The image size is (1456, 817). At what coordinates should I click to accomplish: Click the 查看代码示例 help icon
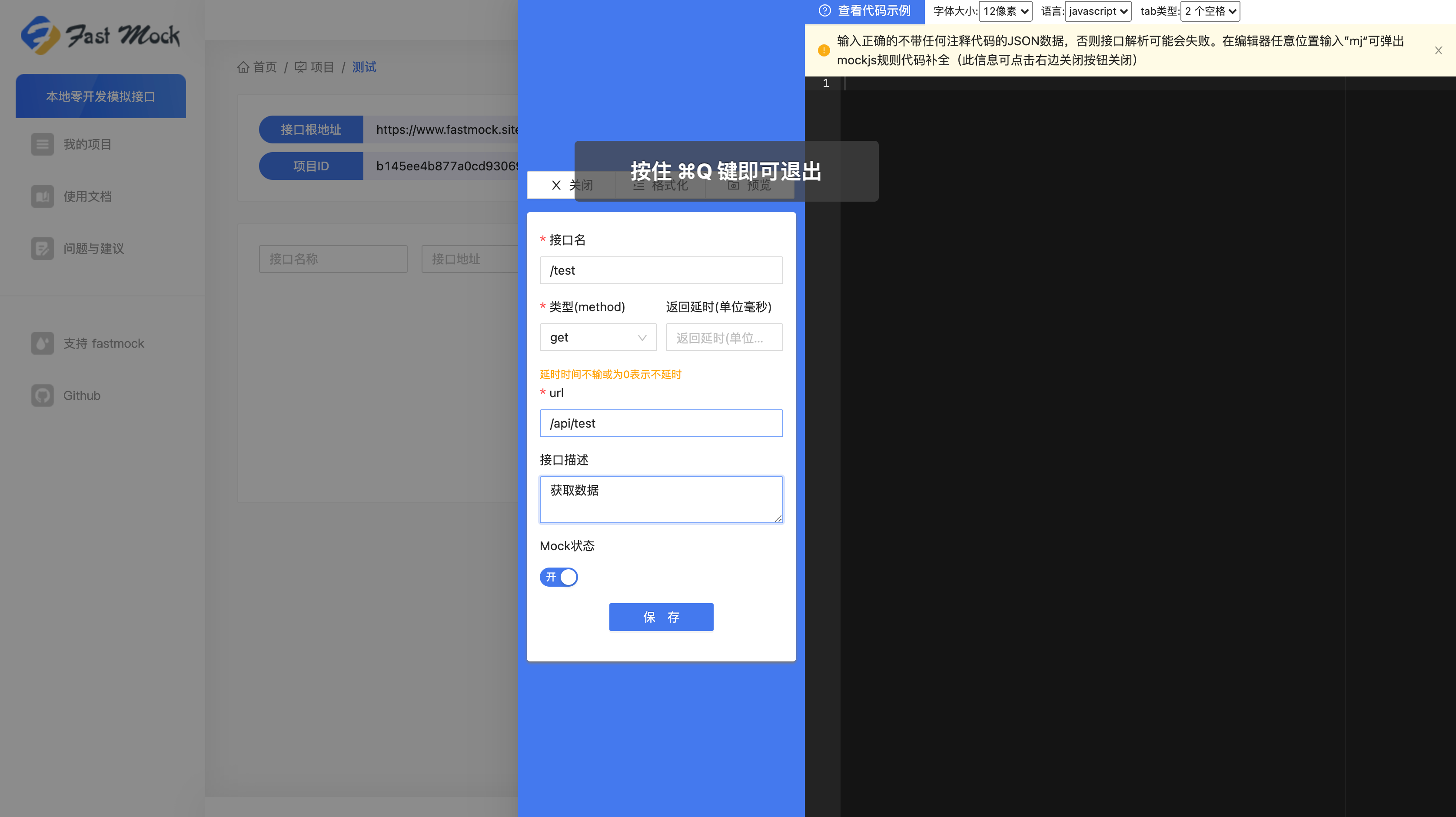[824, 10]
